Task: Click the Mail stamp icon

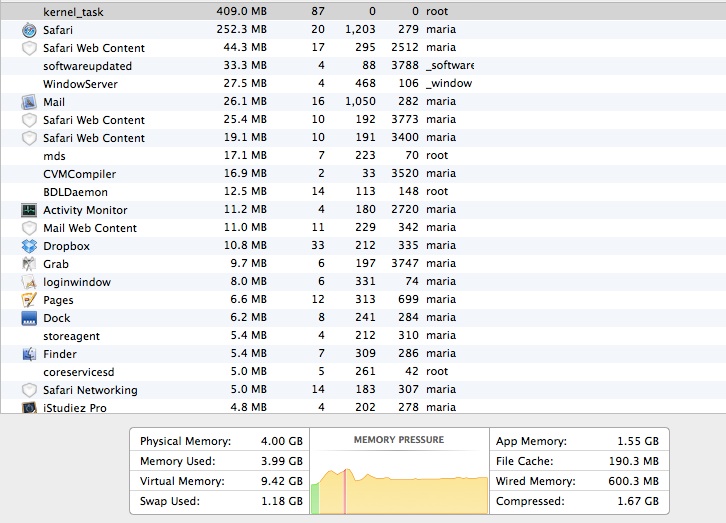Action: click(29, 102)
